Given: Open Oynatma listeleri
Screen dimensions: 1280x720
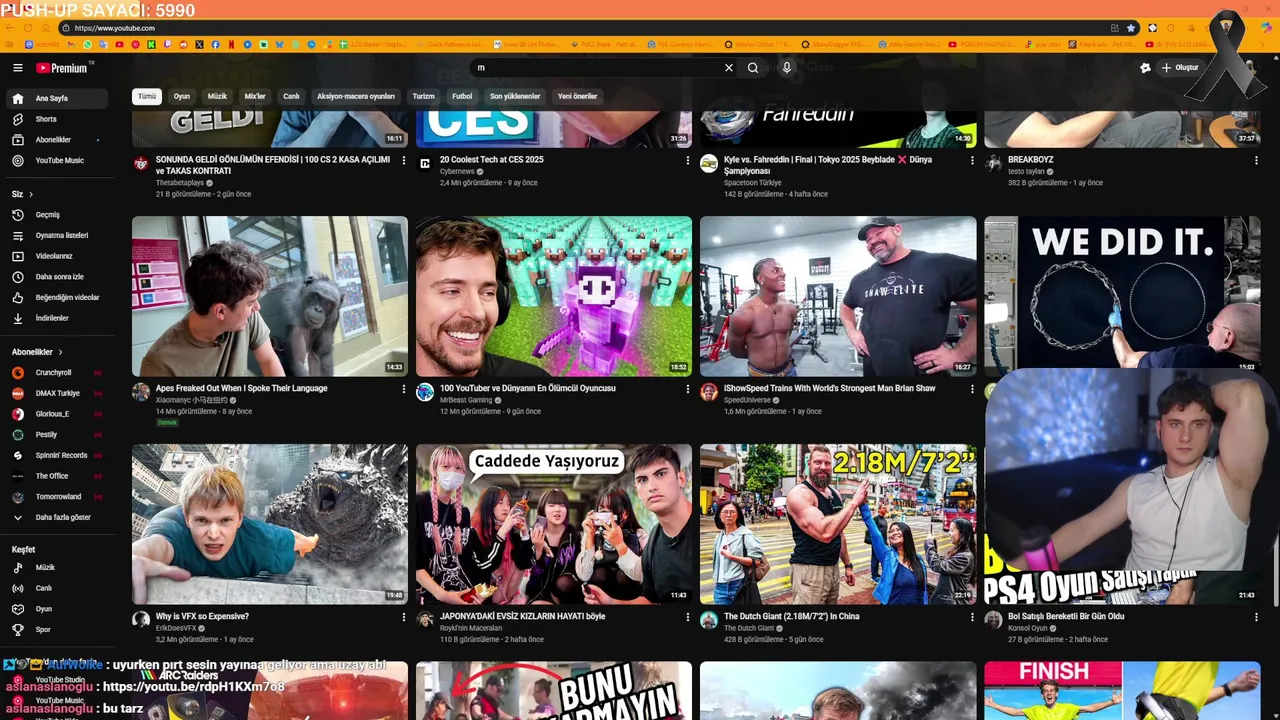Looking at the screenshot, I should (59, 236).
